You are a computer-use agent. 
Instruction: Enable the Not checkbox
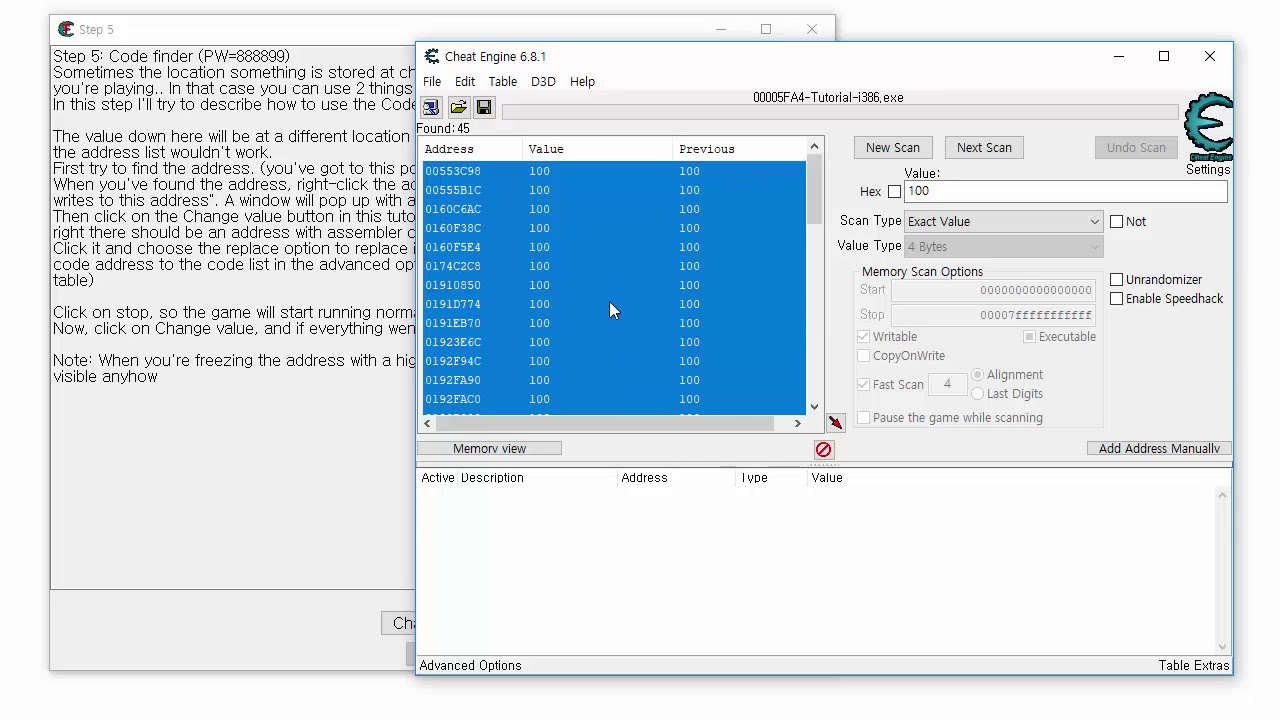pos(1117,222)
